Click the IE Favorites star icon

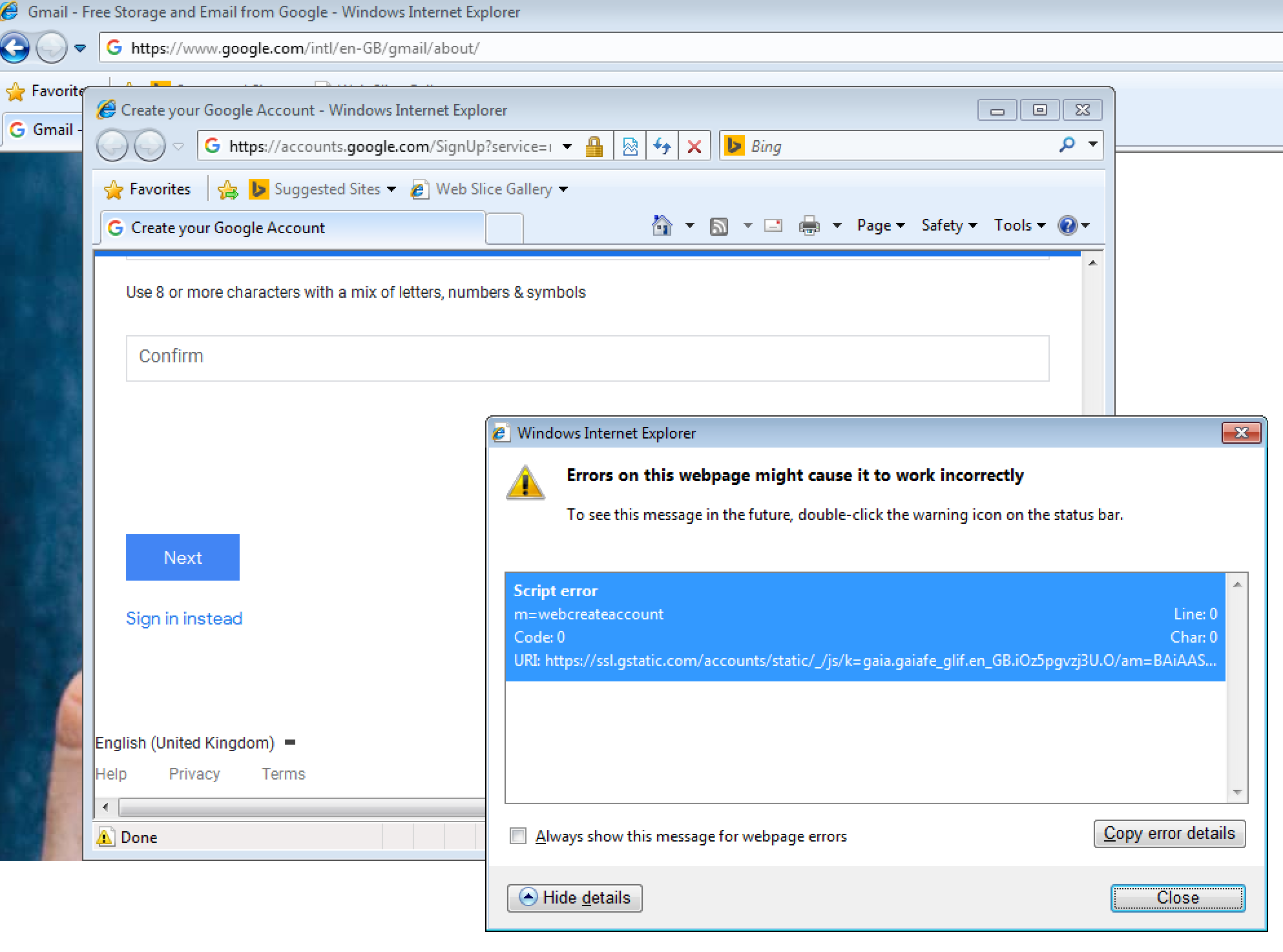pyautogui.click(x=116, y=189)
